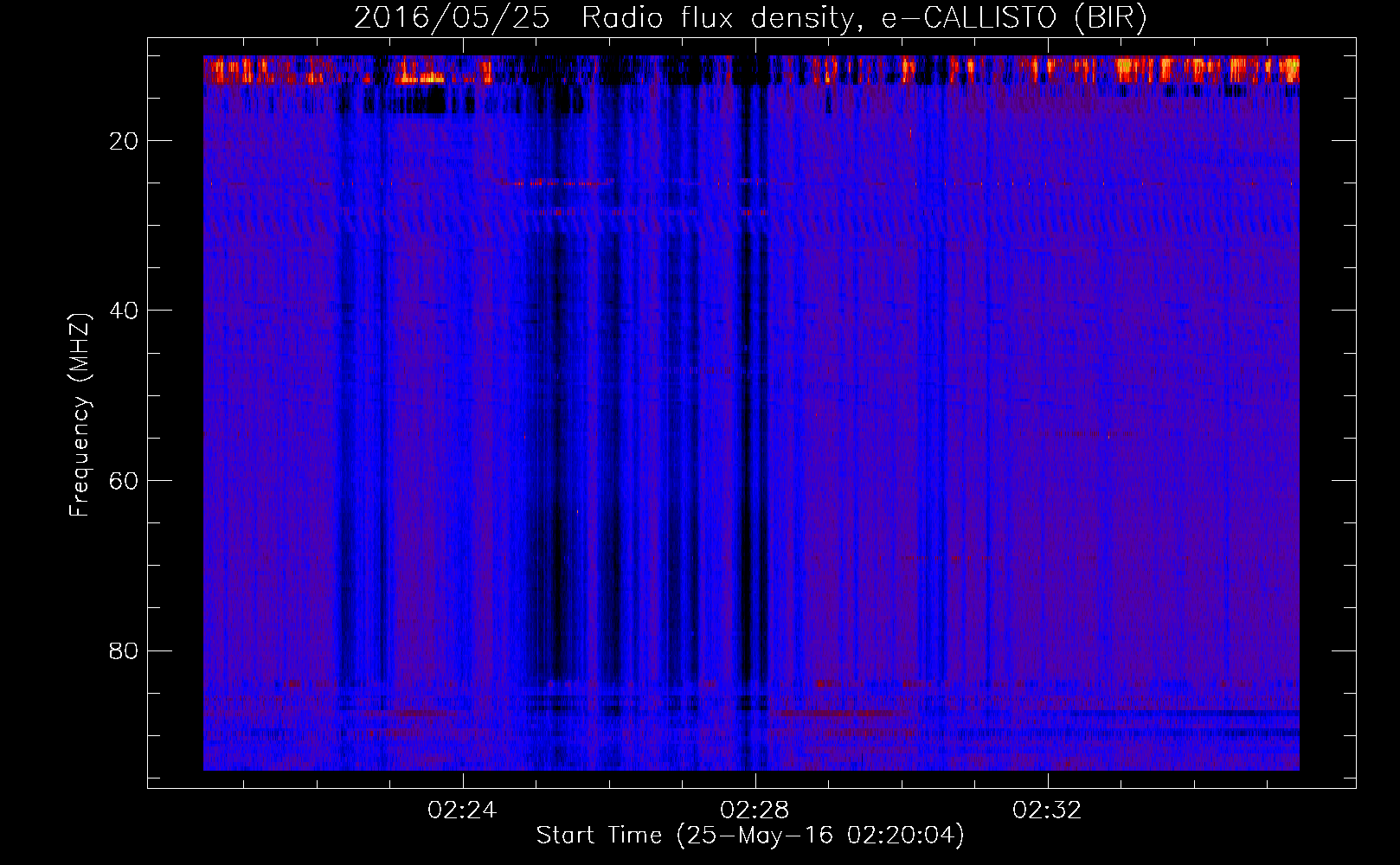This screenshot has width=1400, height=865.
Task: Click the "Frequency (MHZ)" axis label
Action: pyautogui.click(x=80, y=415)
